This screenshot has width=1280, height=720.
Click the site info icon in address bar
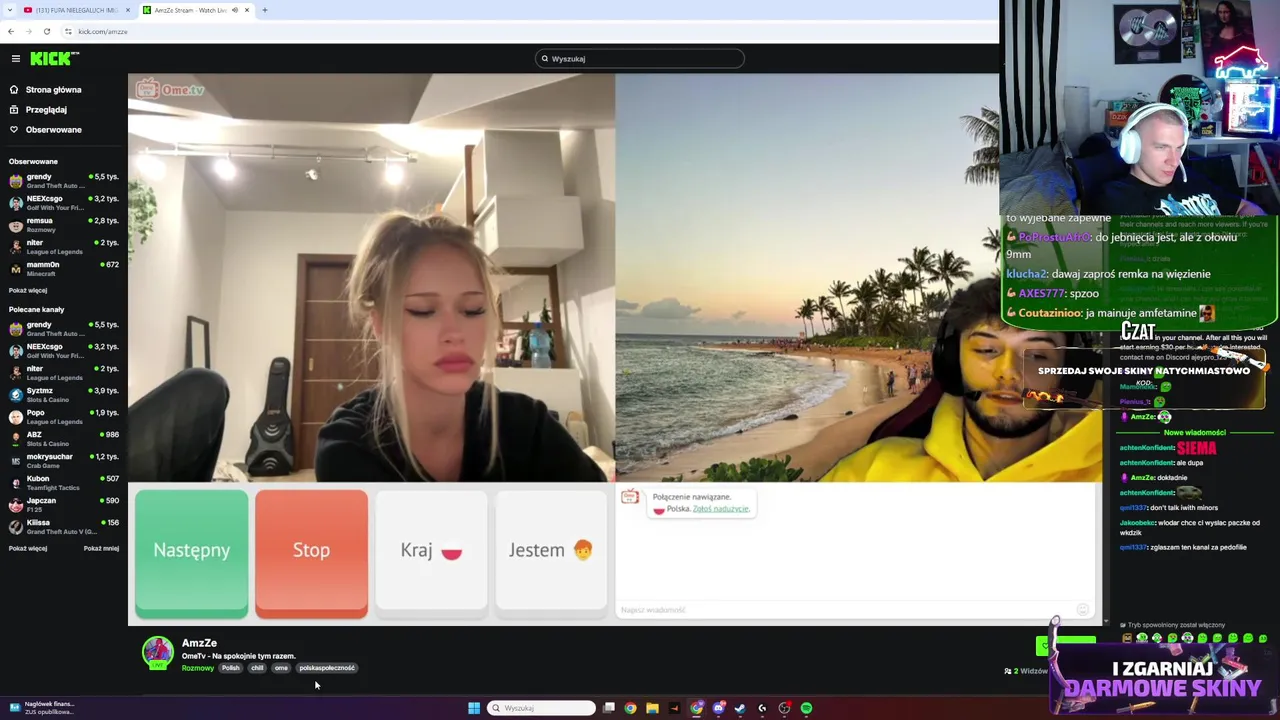coord(68,31)
